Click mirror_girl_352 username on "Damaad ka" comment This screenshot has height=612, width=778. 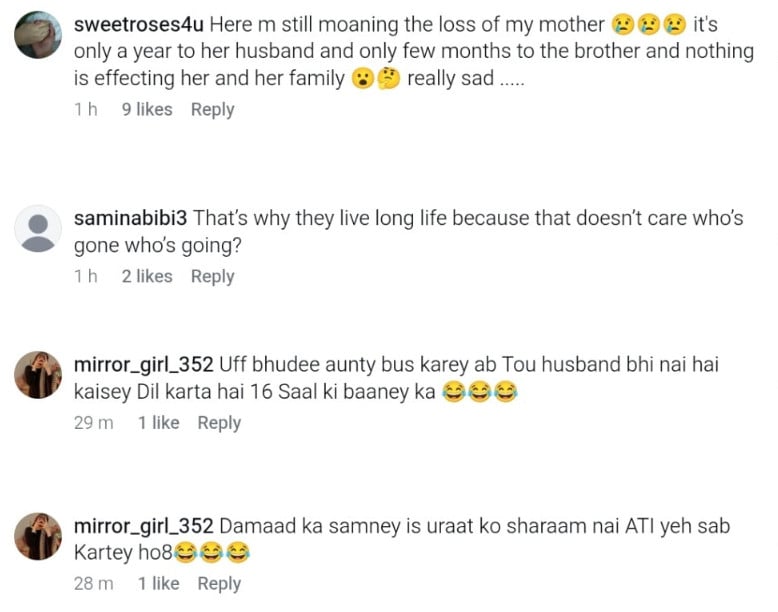(x=143, y=525)
